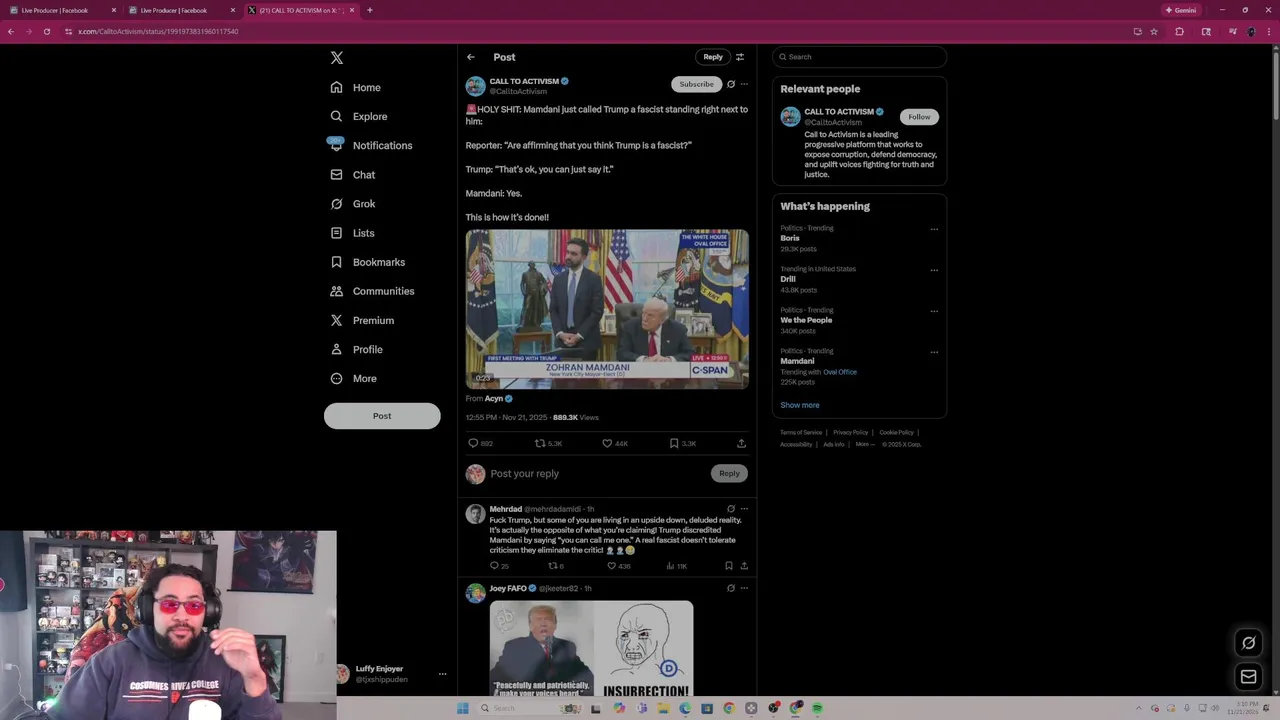
Task: Click the Gemini button in browser bar
Action: click(x=1181, y=10)
